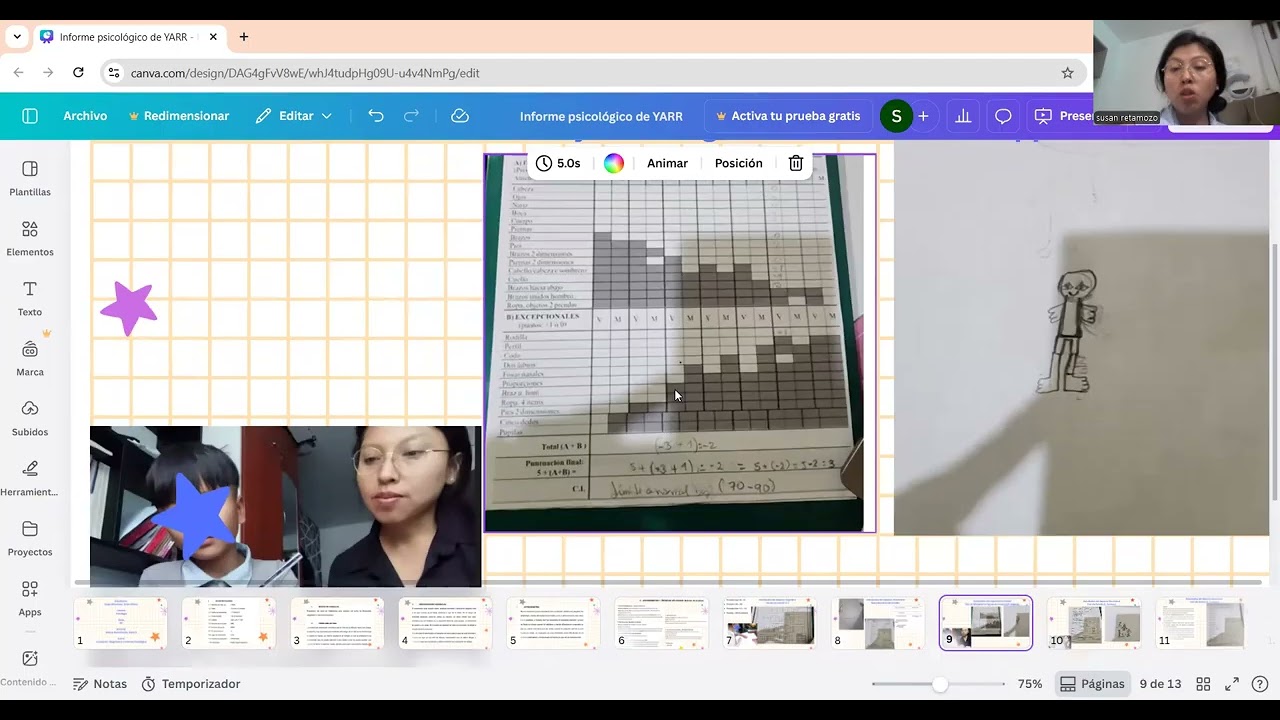
Task: Open the 75% zoom level menu
Action: 1030,684
